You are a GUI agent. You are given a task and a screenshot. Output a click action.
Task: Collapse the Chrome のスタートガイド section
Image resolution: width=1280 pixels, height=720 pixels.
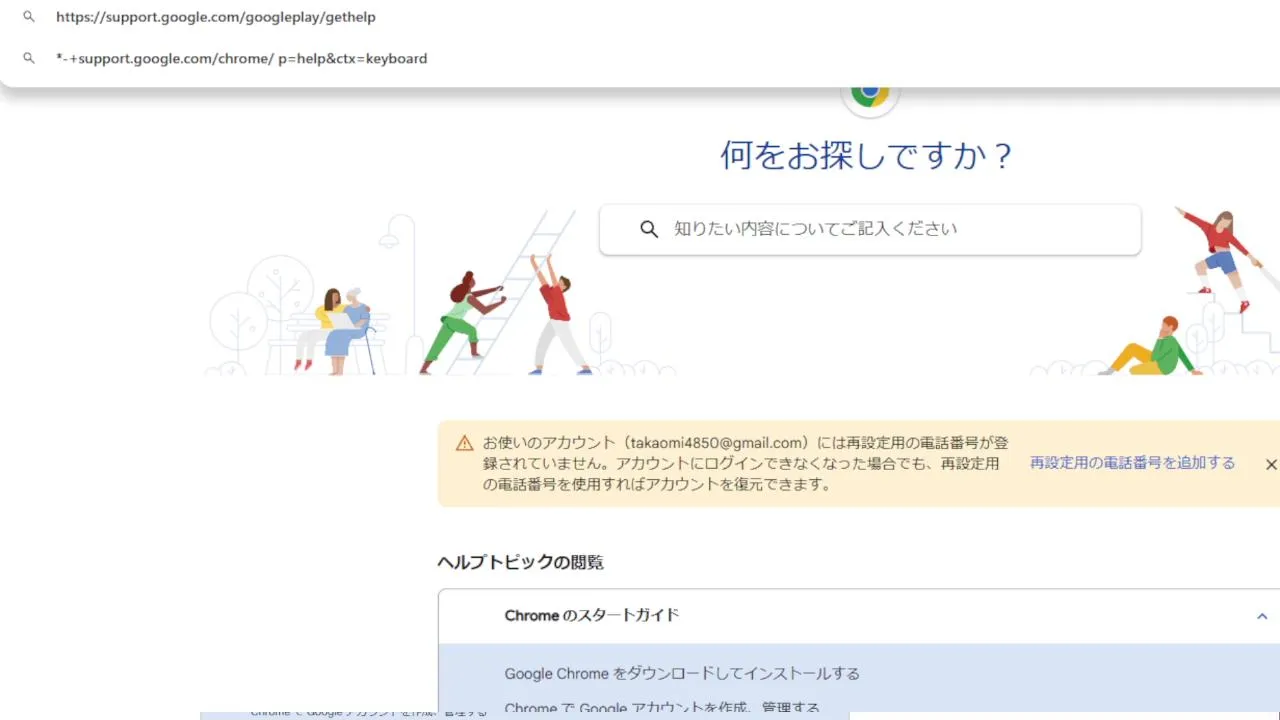pyautogui.click(x=1262, y=616)
